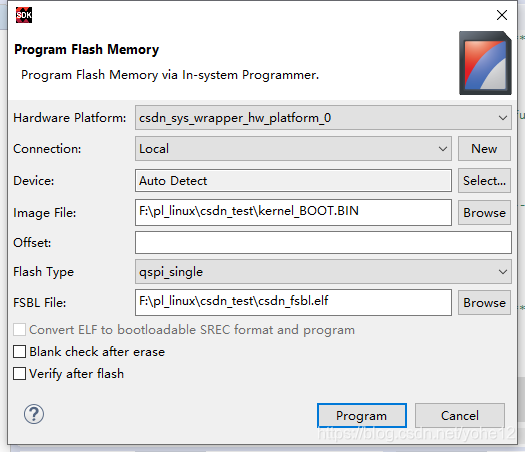The height and width of the screenshot is (452, 525).
Task: Open the Connection dropdown showing Local
Action: click(293, 148)
